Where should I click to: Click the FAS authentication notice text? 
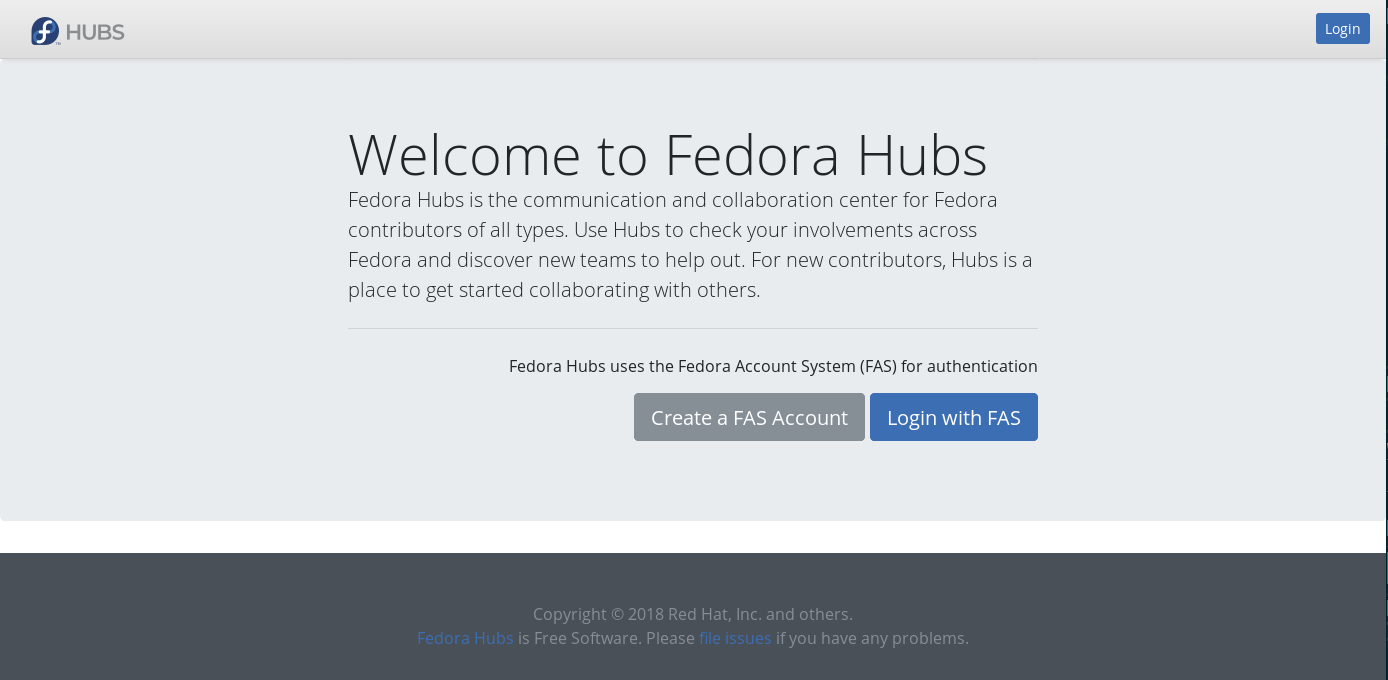[x=773, y=366]
